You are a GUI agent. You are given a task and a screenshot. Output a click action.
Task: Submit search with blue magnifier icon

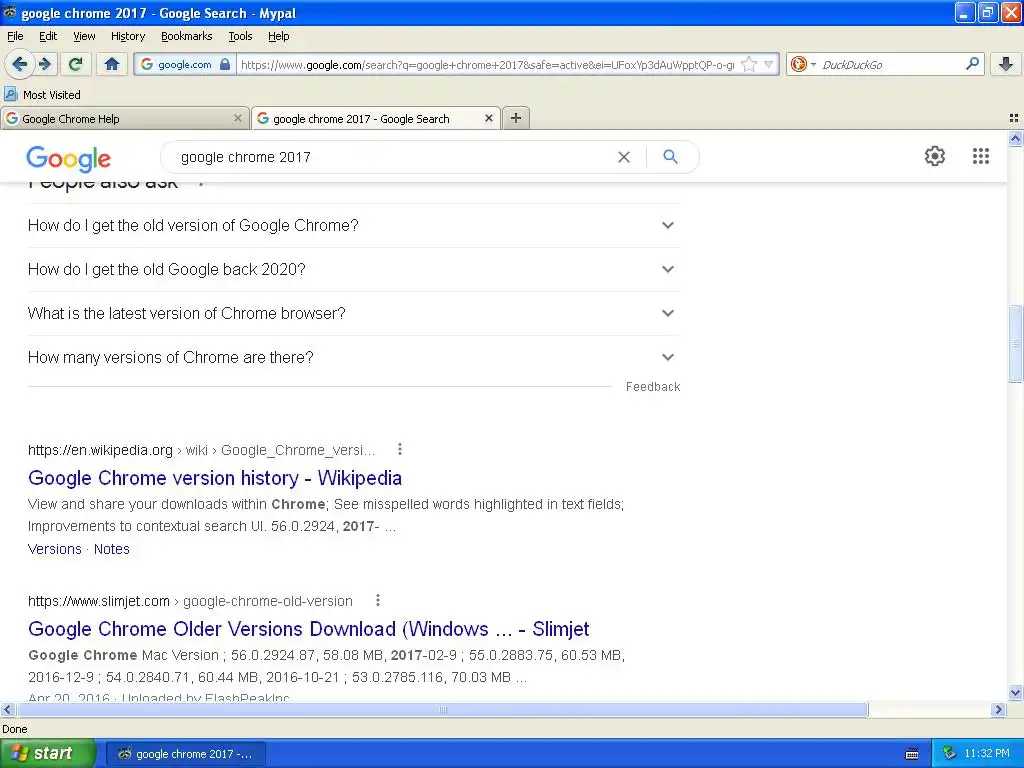coord(670,157)
